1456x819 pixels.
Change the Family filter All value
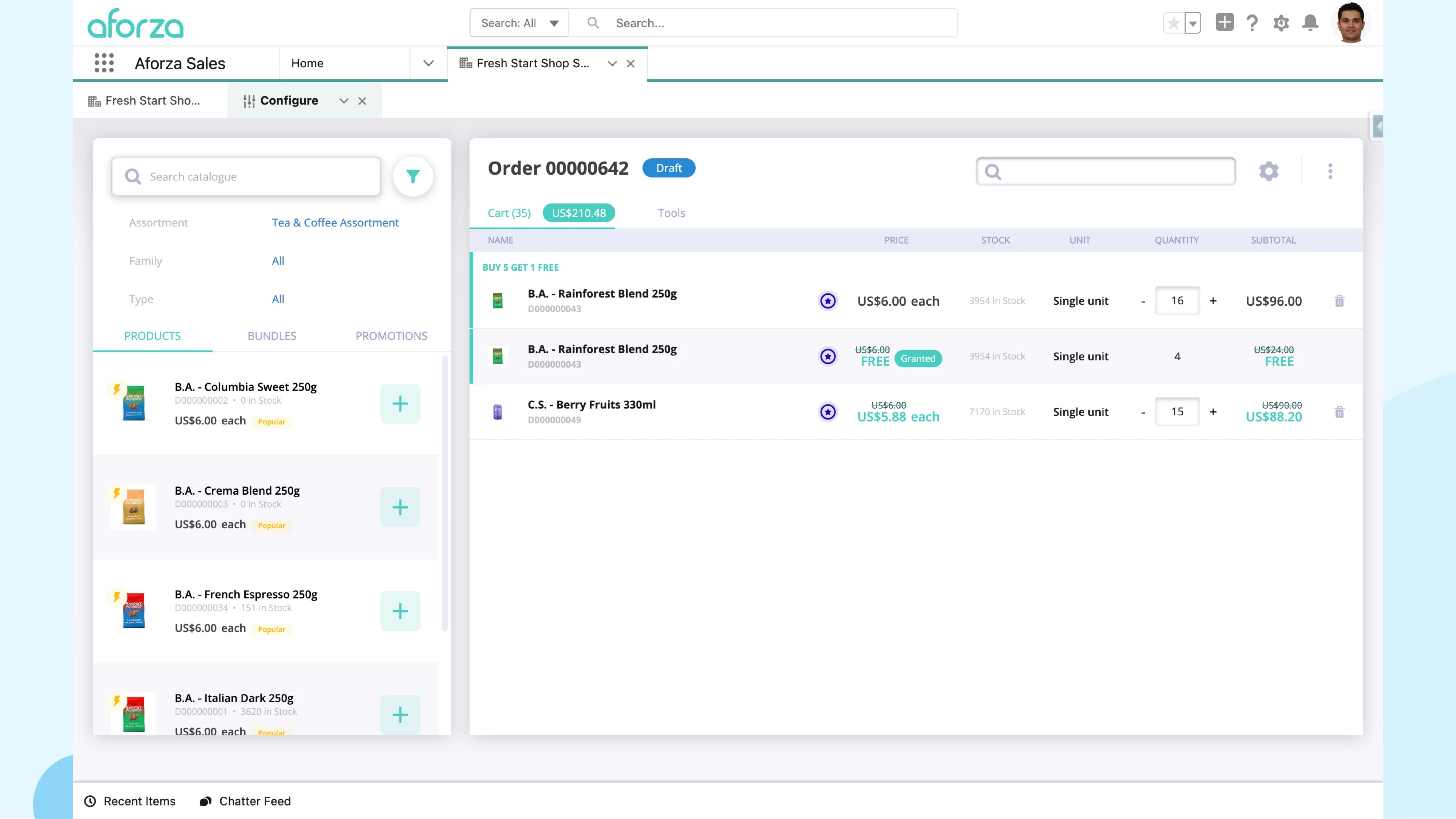click(278, 261)
